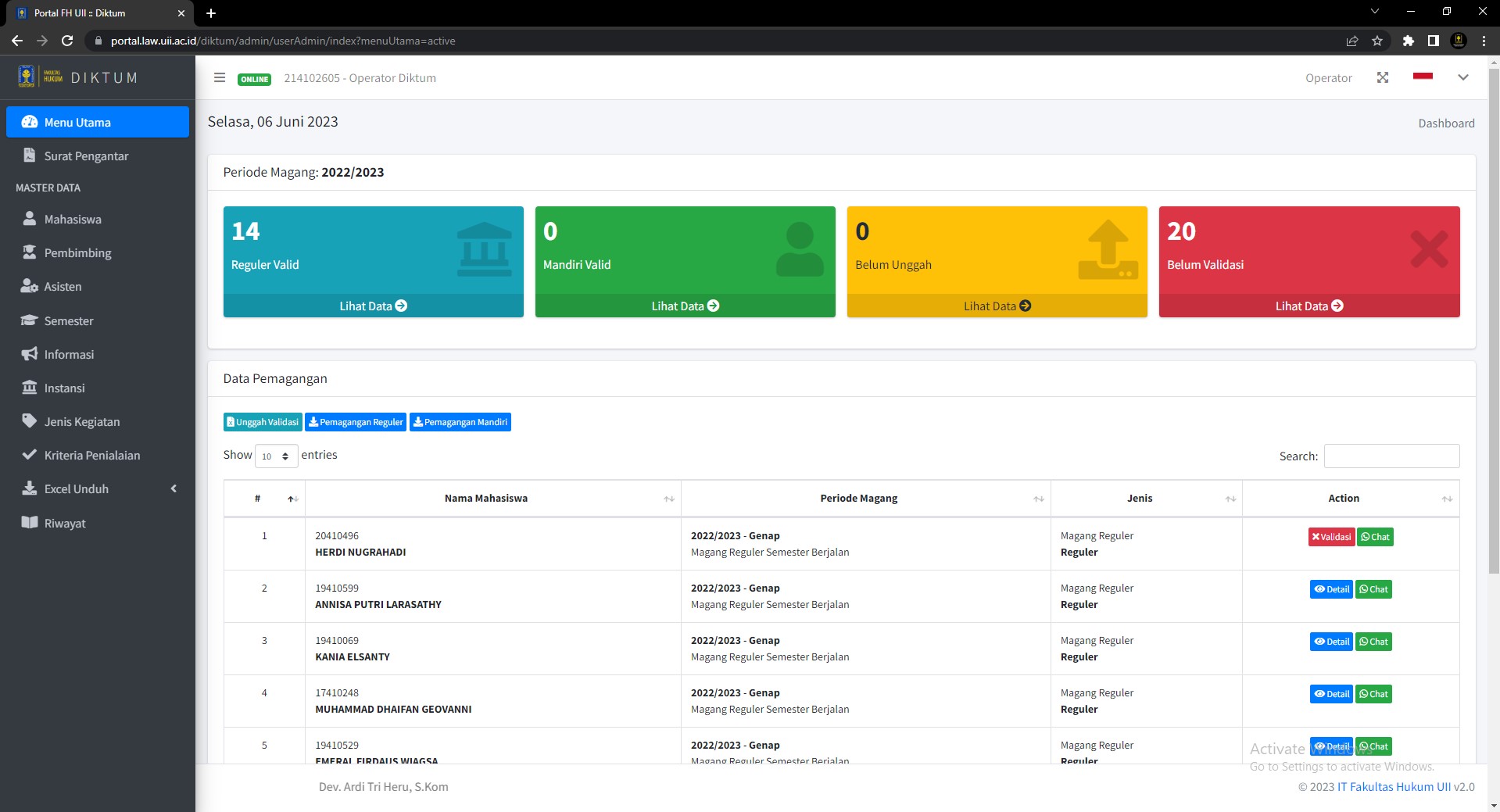
Task: Sort table by Action column
Action: tap(1350, 498)
